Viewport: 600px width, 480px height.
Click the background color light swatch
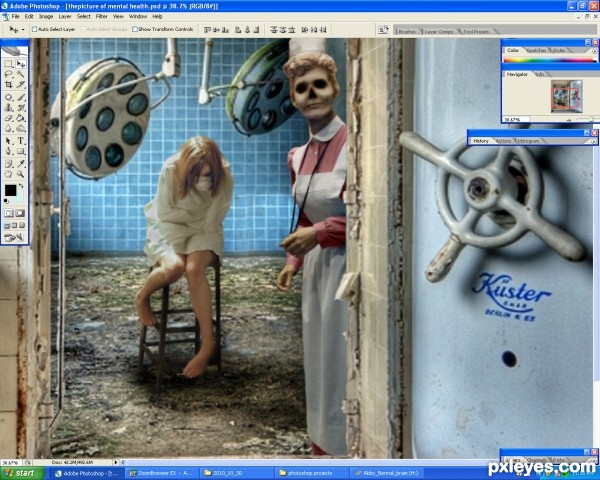(19, 198)
